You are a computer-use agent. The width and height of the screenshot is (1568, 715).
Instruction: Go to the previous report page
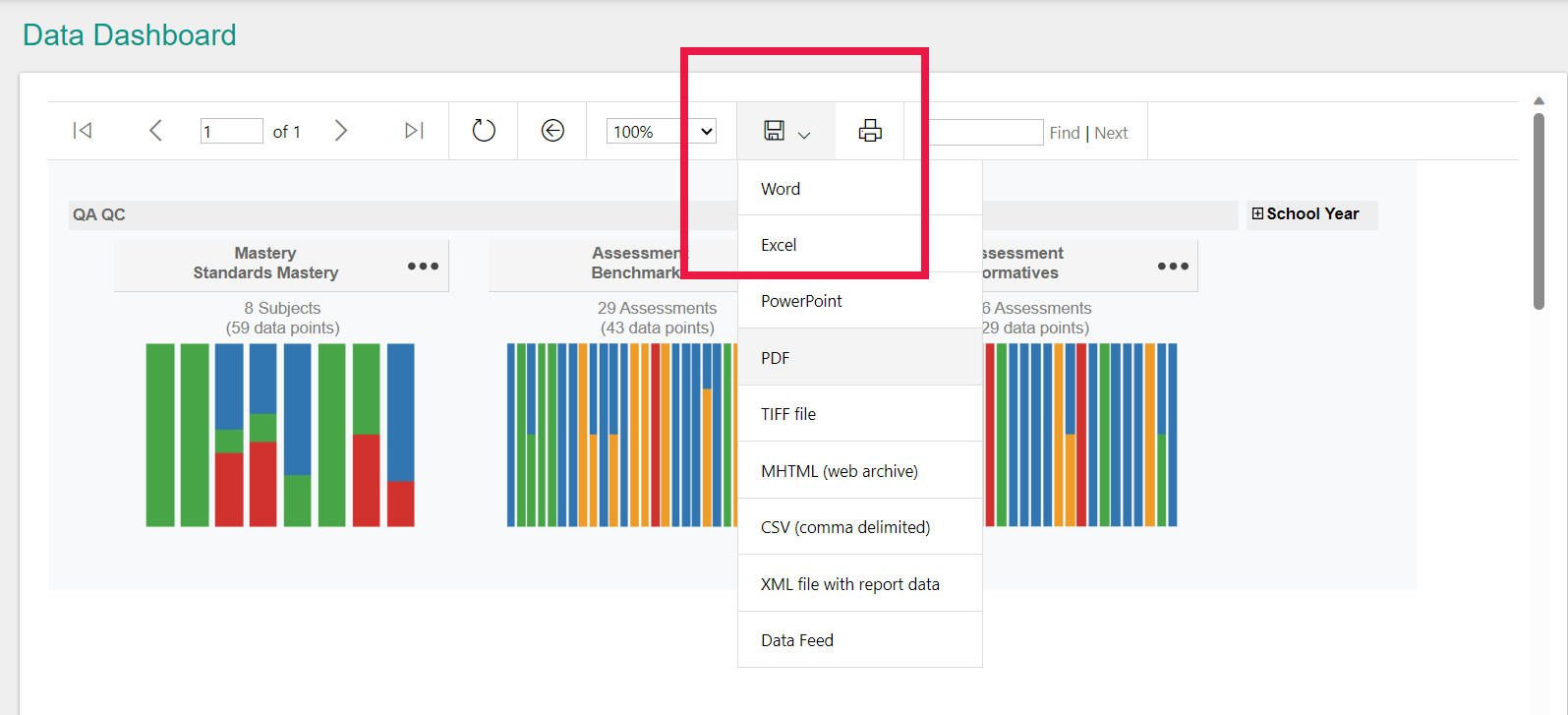pyautogui.click(x=155, y=131)
